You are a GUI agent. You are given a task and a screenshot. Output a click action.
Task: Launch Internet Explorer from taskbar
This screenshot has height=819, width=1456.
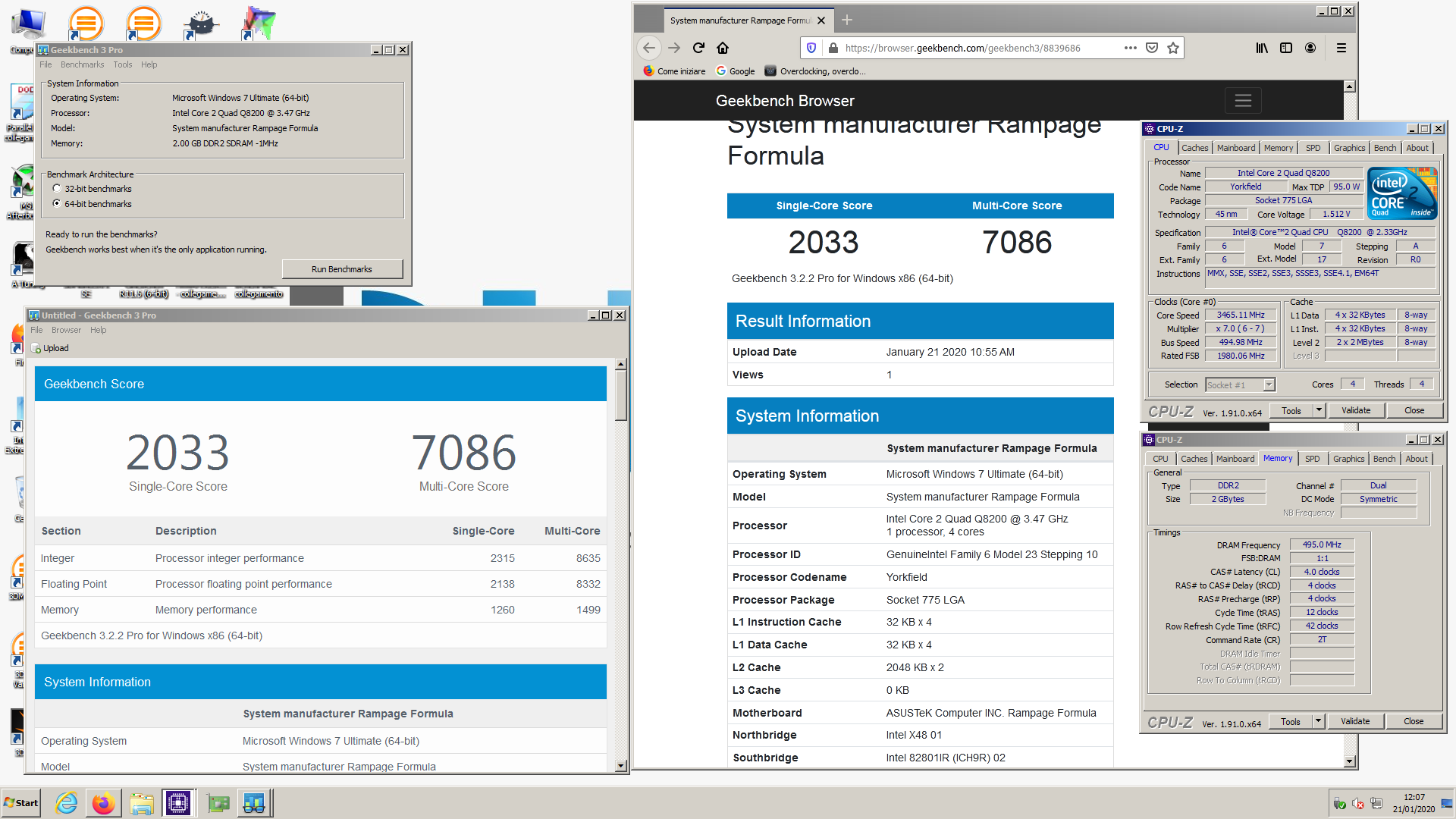67,803
